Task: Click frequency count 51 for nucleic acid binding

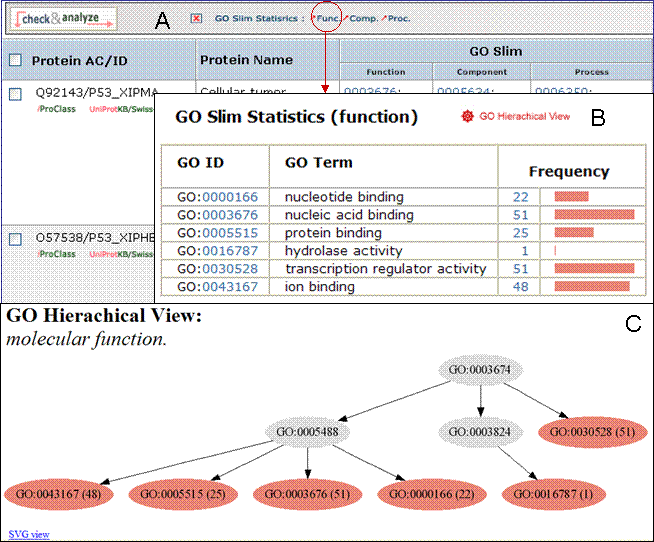Action: (x=520, y=215)
